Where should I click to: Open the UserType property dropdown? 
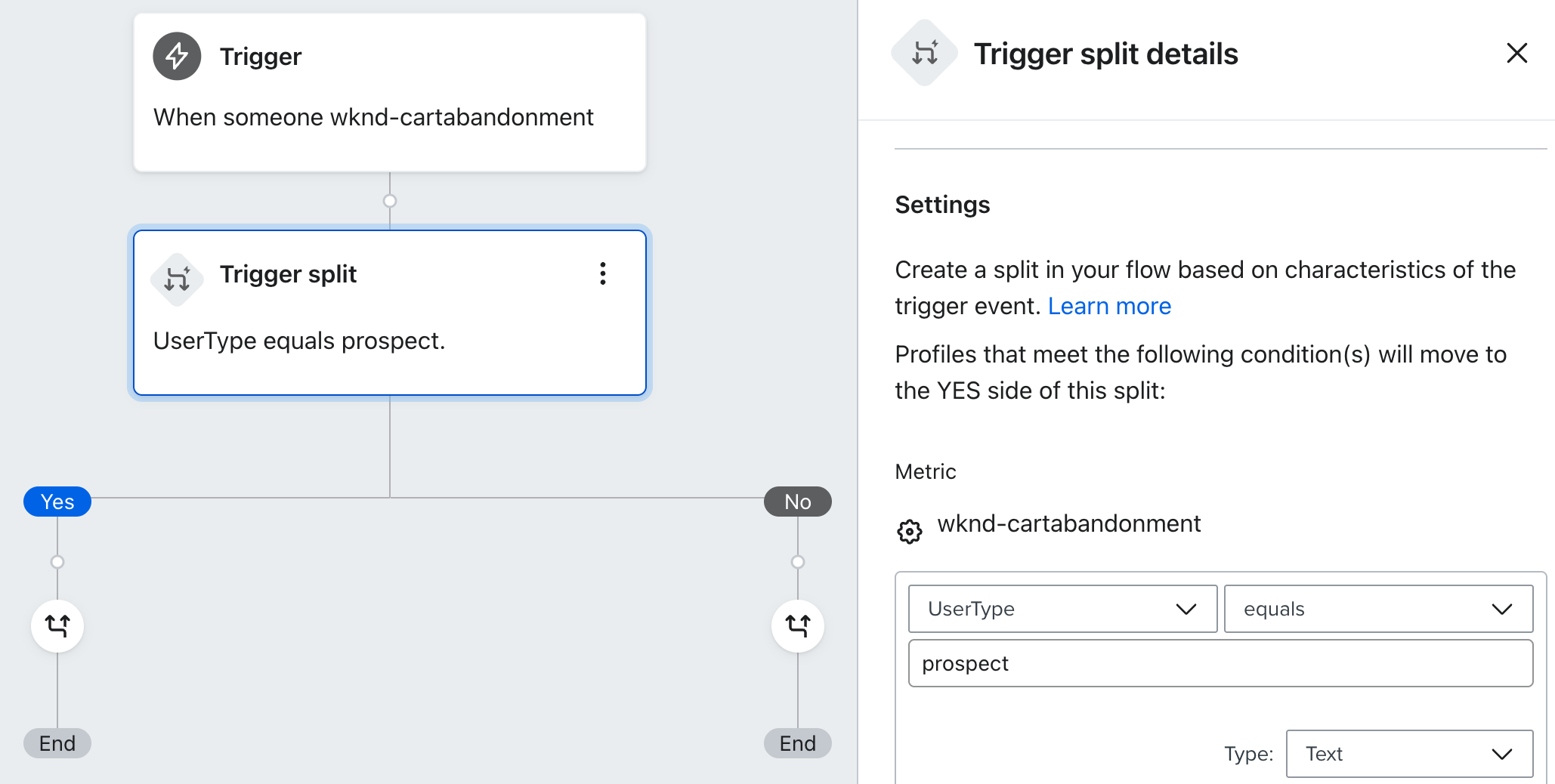1062,609
